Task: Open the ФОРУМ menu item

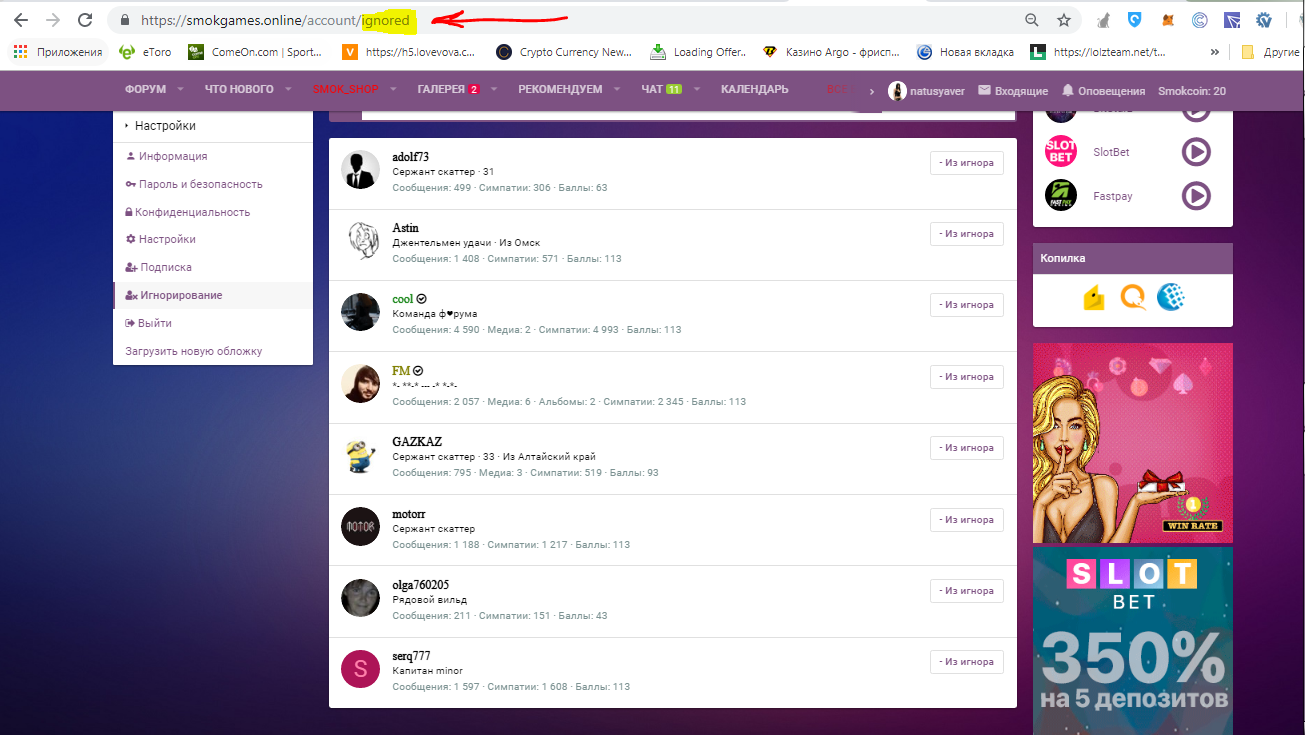Action: [x=145, y=90]
